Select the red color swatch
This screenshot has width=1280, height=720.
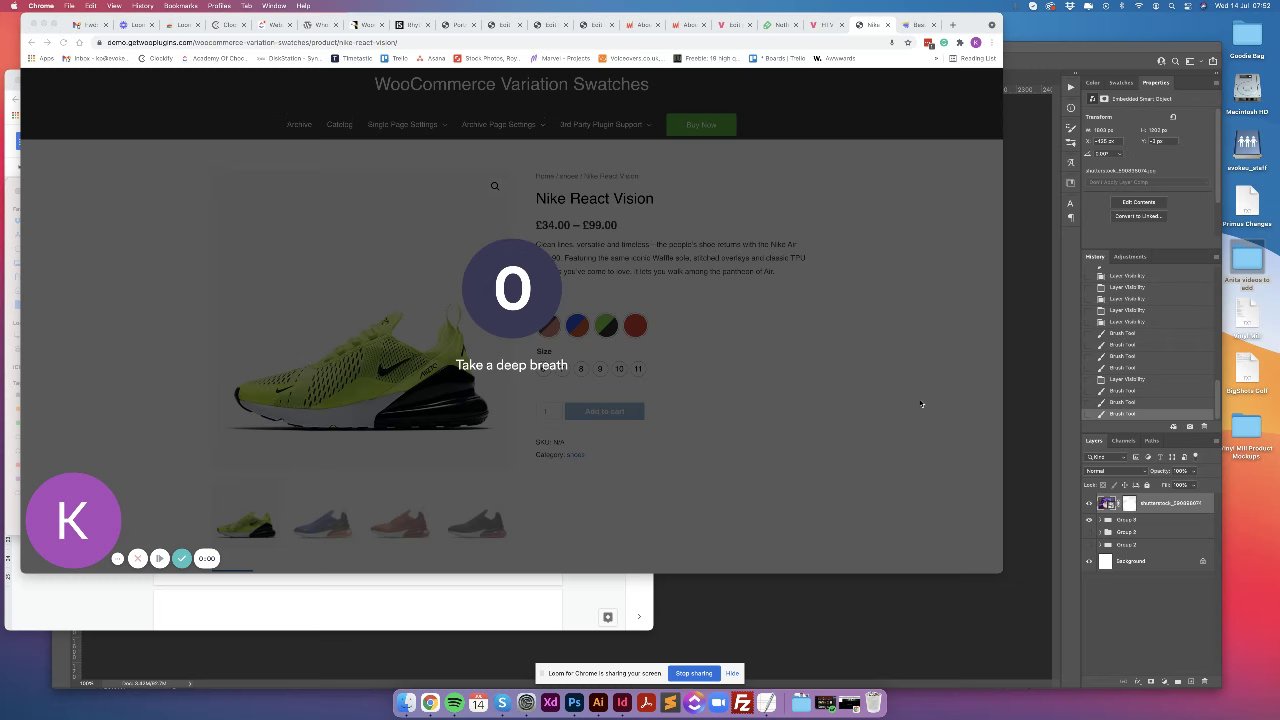click(x=635, y=325)
